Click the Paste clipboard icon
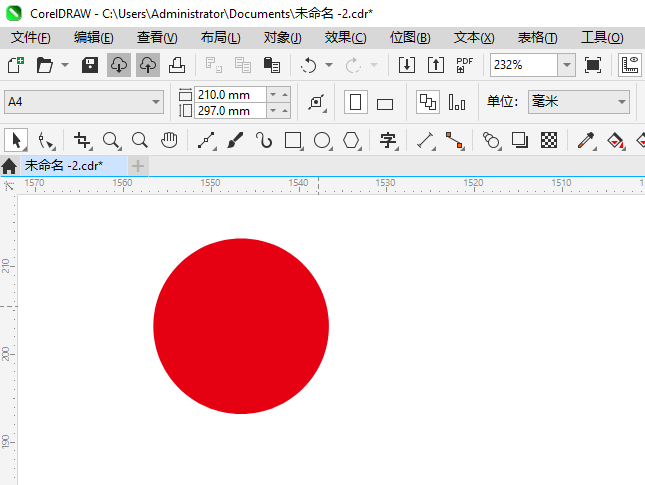Viewport: 645px width, 485px height. (x=271, y=65)
